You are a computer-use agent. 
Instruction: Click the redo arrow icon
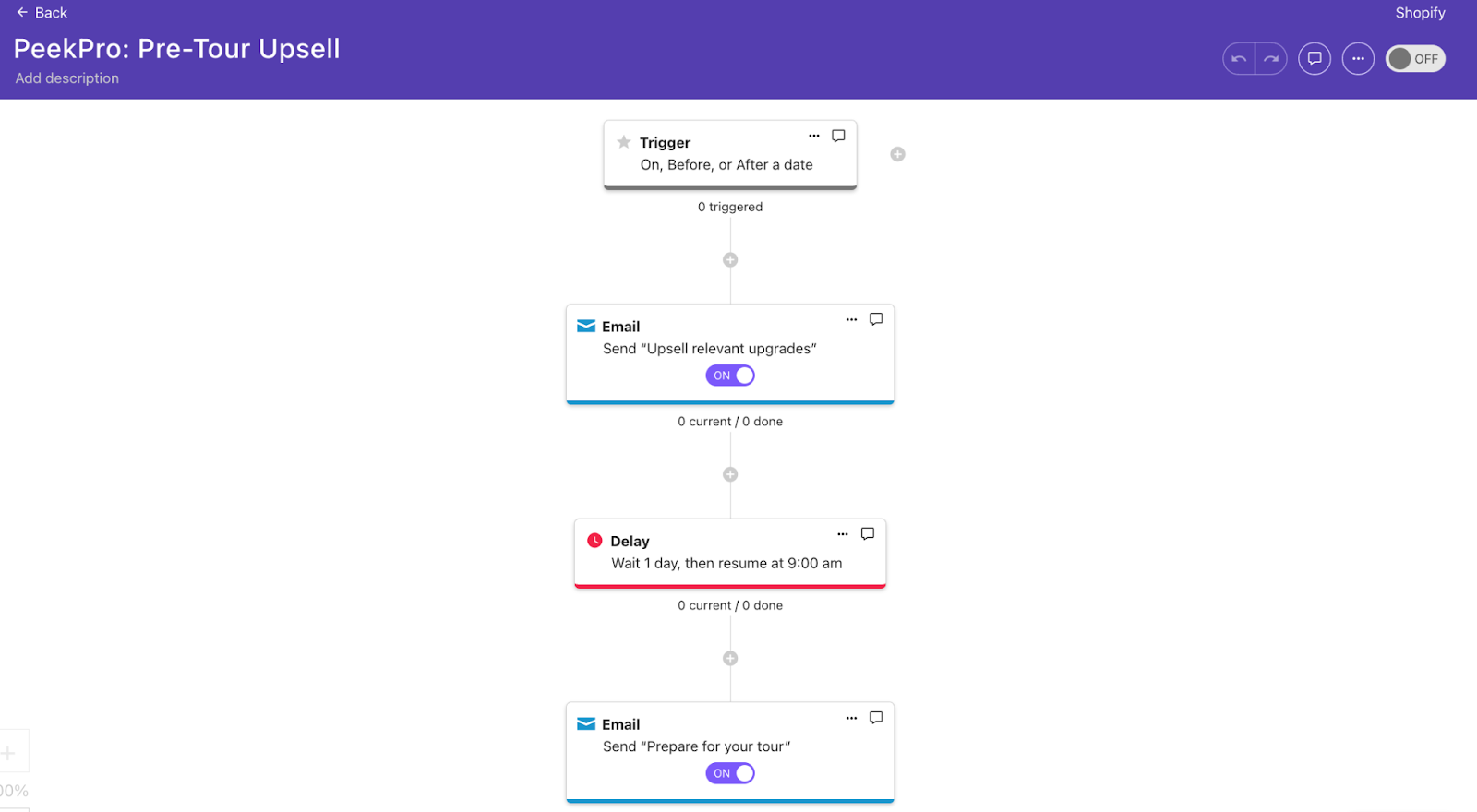[x=1271, y=58]
